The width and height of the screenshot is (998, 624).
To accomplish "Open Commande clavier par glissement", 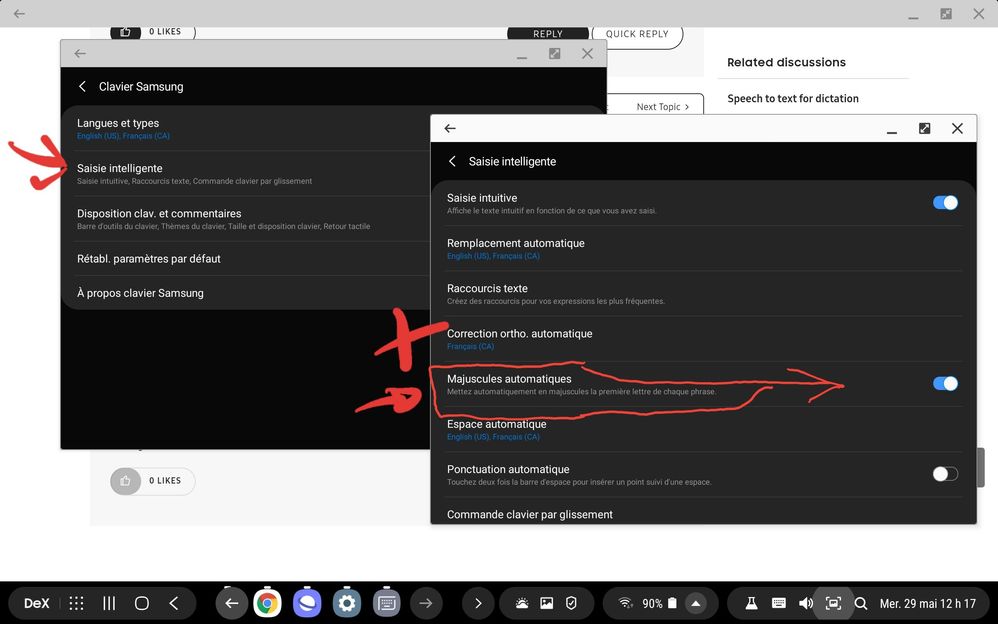I will pyautogui.click(x=703, y=513).
